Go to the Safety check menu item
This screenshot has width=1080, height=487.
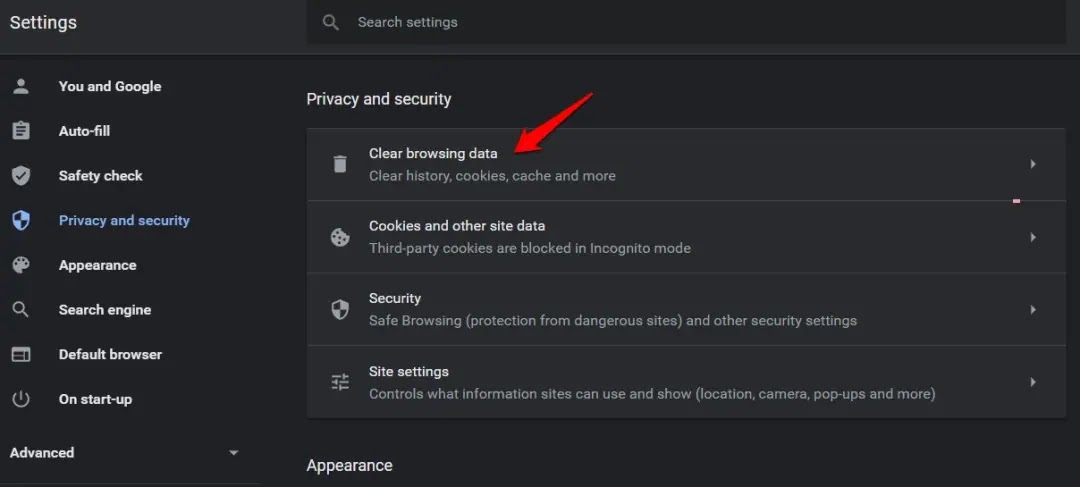(x=100, y=176)
